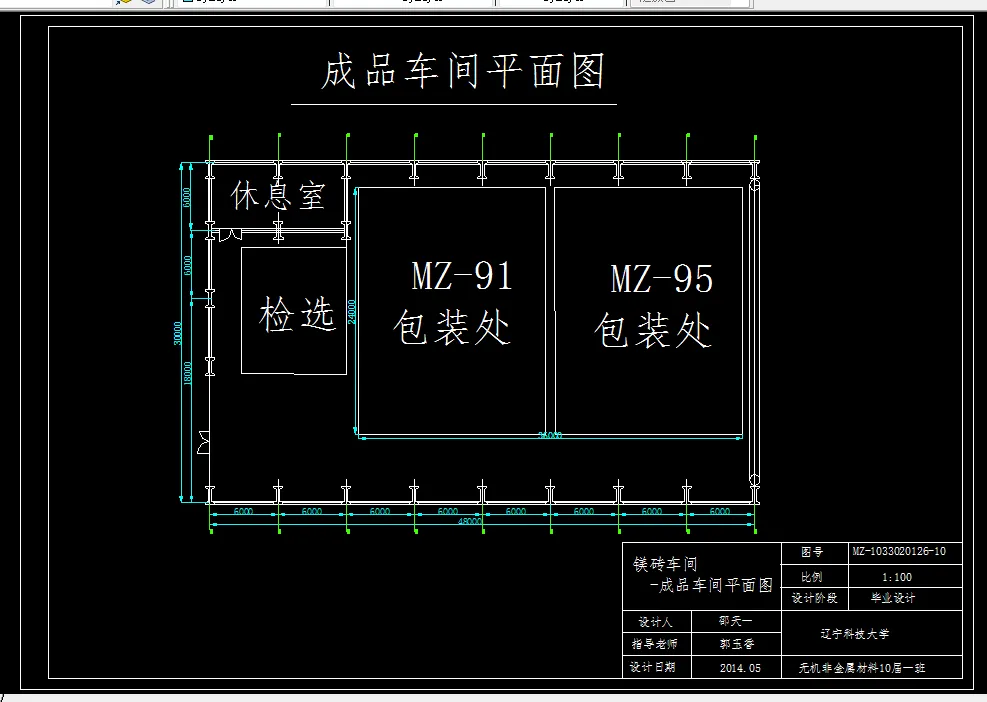
Task: Select the advisor name 郭玉香
Action: [x=737, y=644]
